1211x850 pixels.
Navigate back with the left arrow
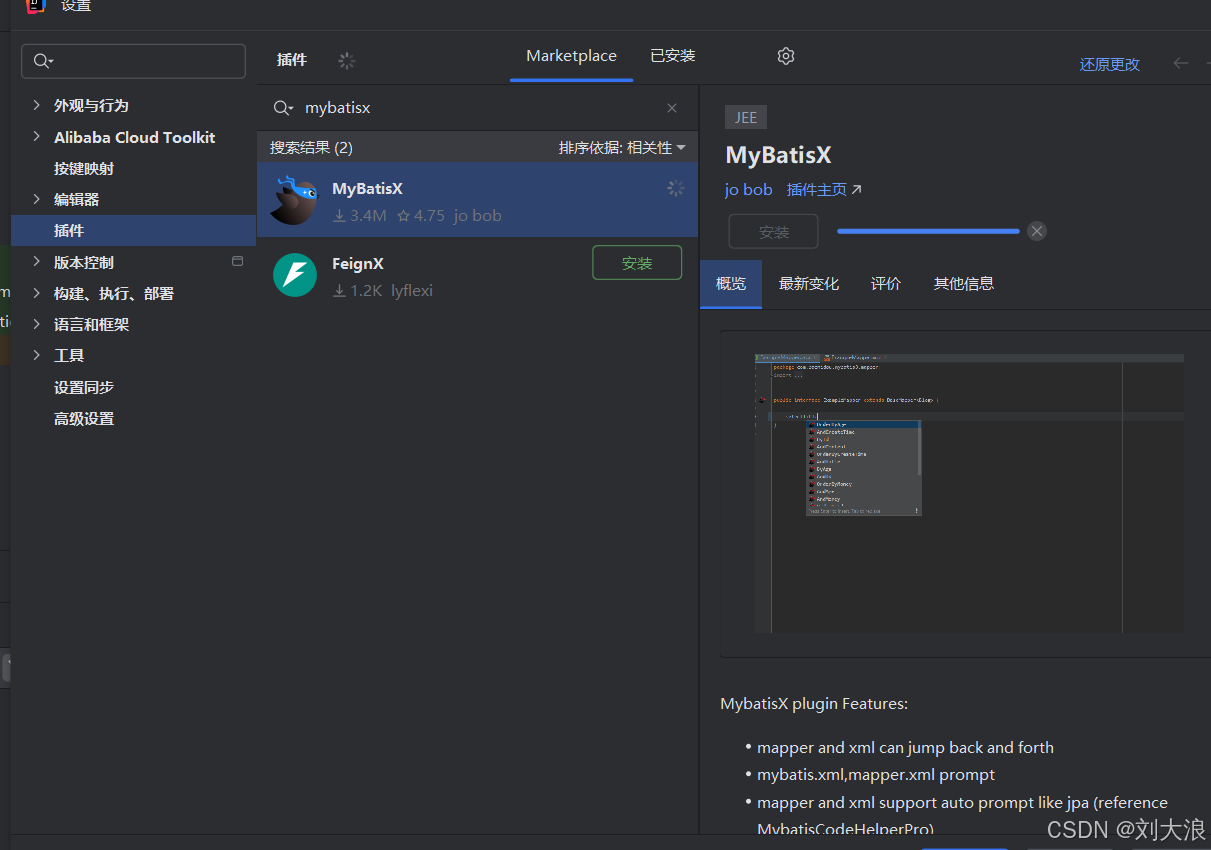(x=1181, y=63)
